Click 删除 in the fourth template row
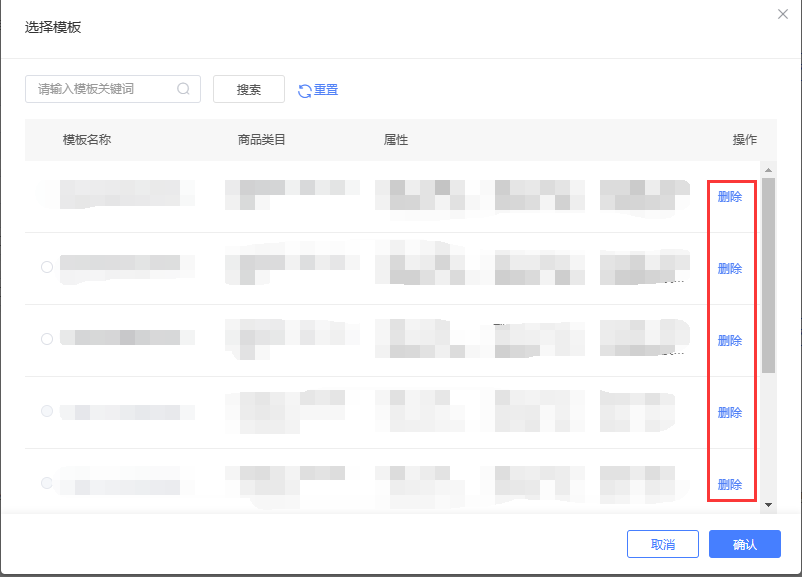Viewport: 802px width, 577px height. (730, 413)
